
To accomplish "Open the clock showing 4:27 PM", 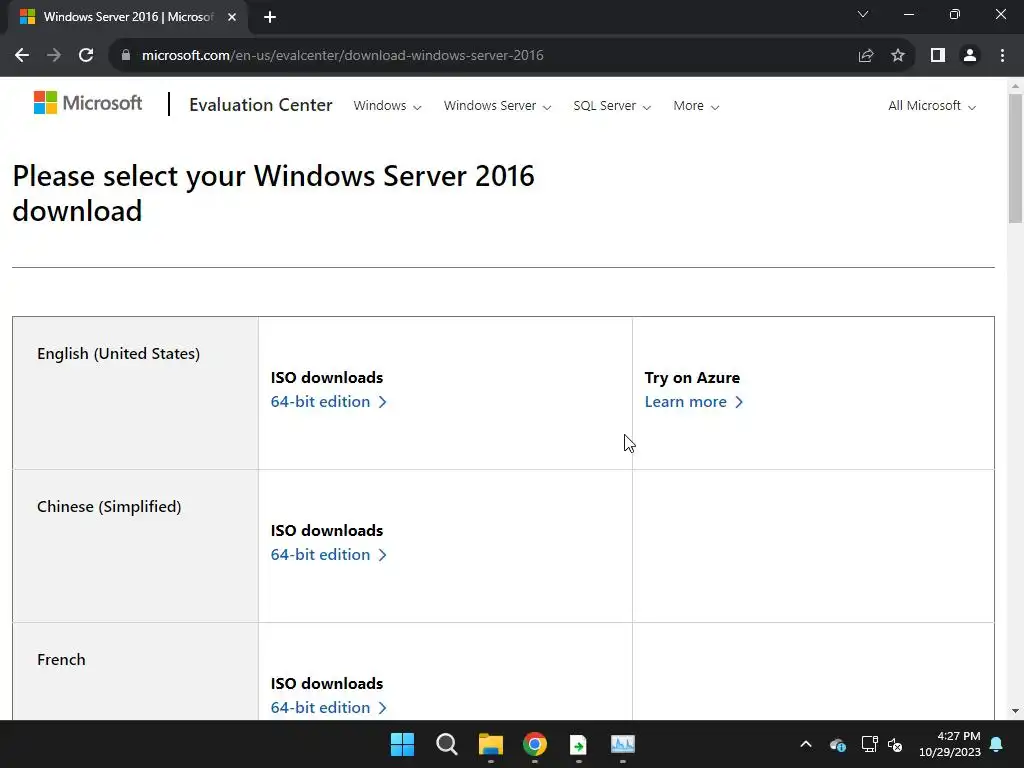I will tap(950, 744).
